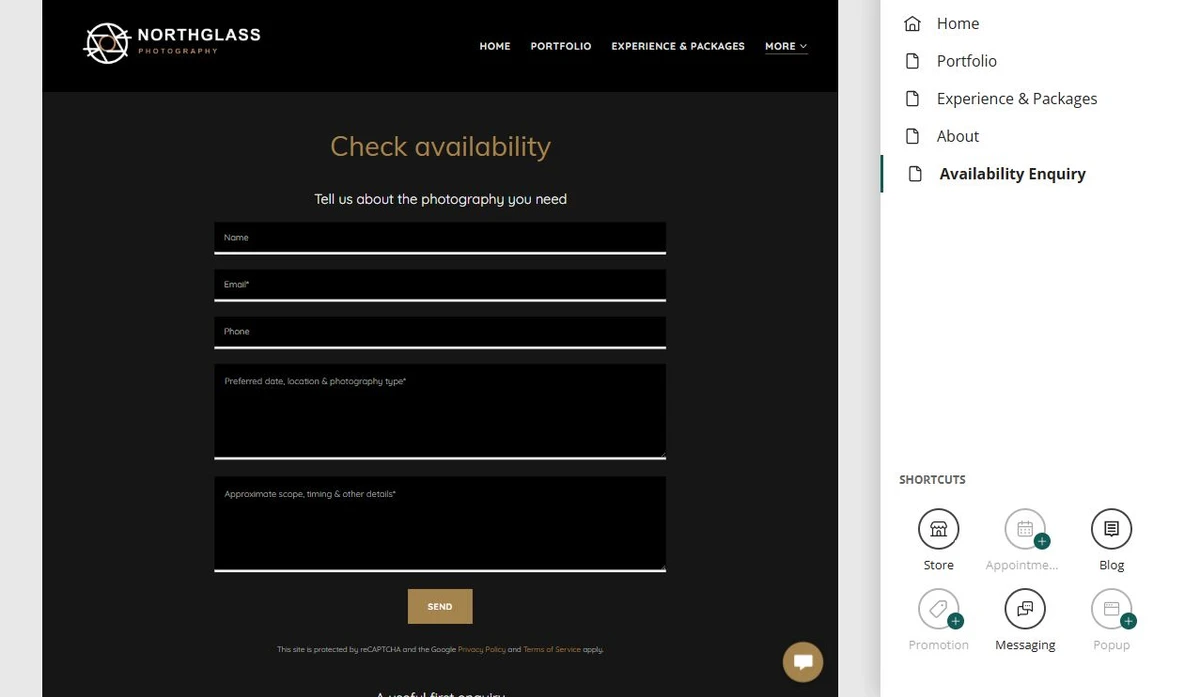Open PORTFOLIO in site navigation
The width and height of the screenshot is (1200, 697).
(561, 46)
